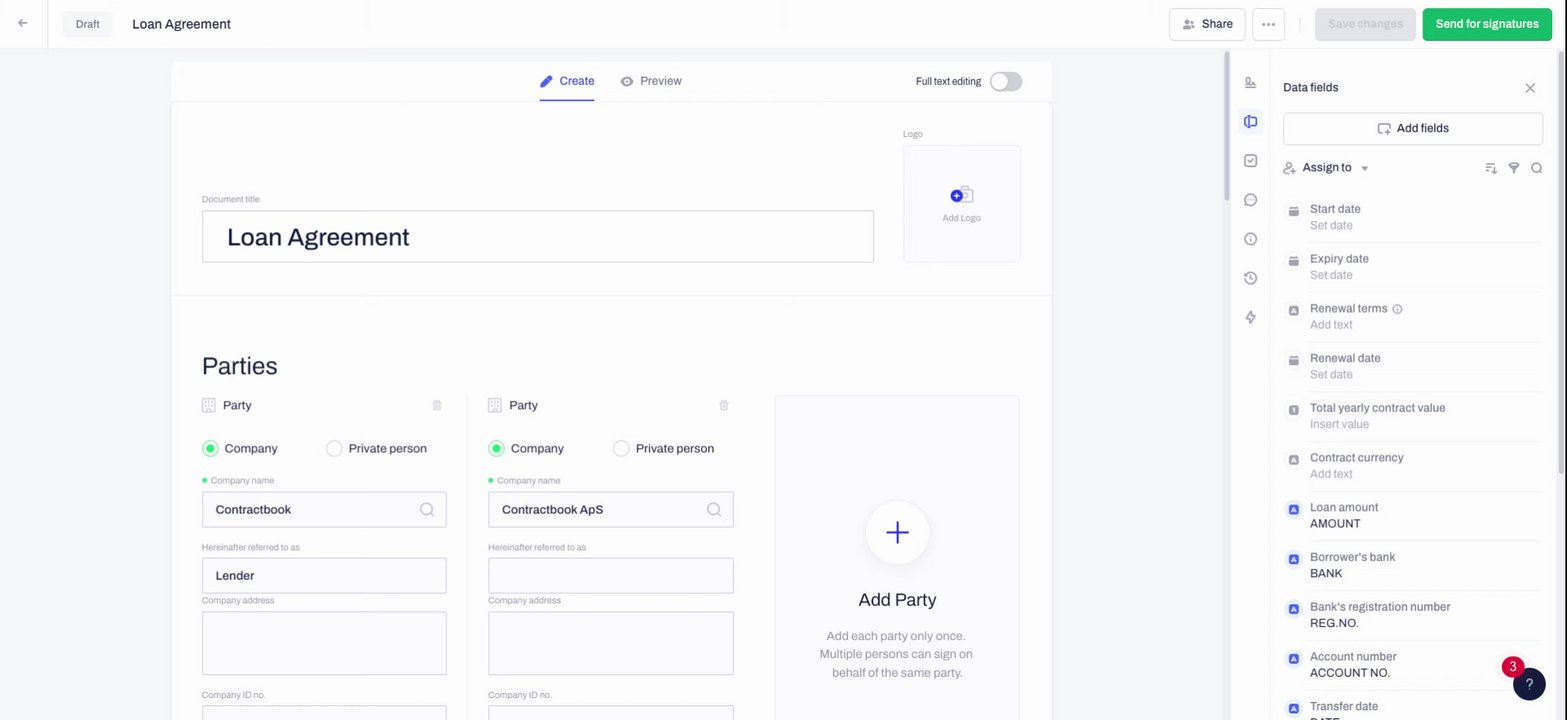The height and width of the screenshot is (720, 1567).
Task: Click the Account number field type icon
Action: click(1293, 659)
